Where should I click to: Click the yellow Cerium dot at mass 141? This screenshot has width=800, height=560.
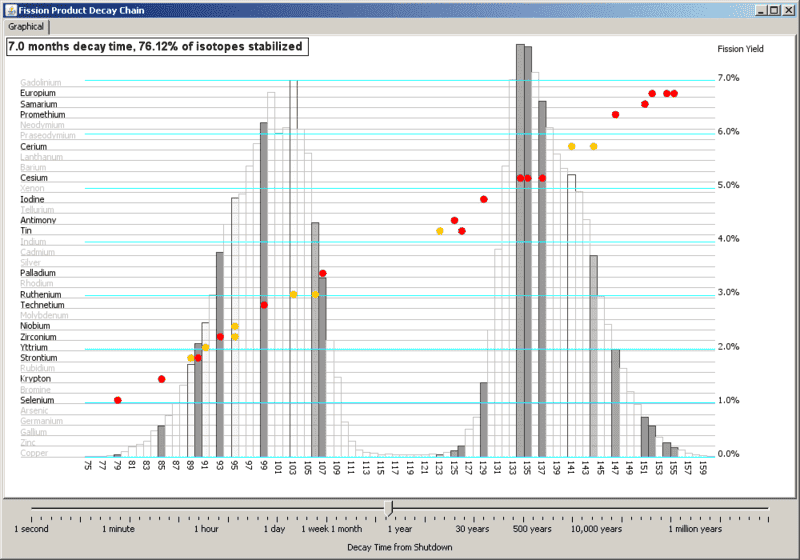point(571,146)
